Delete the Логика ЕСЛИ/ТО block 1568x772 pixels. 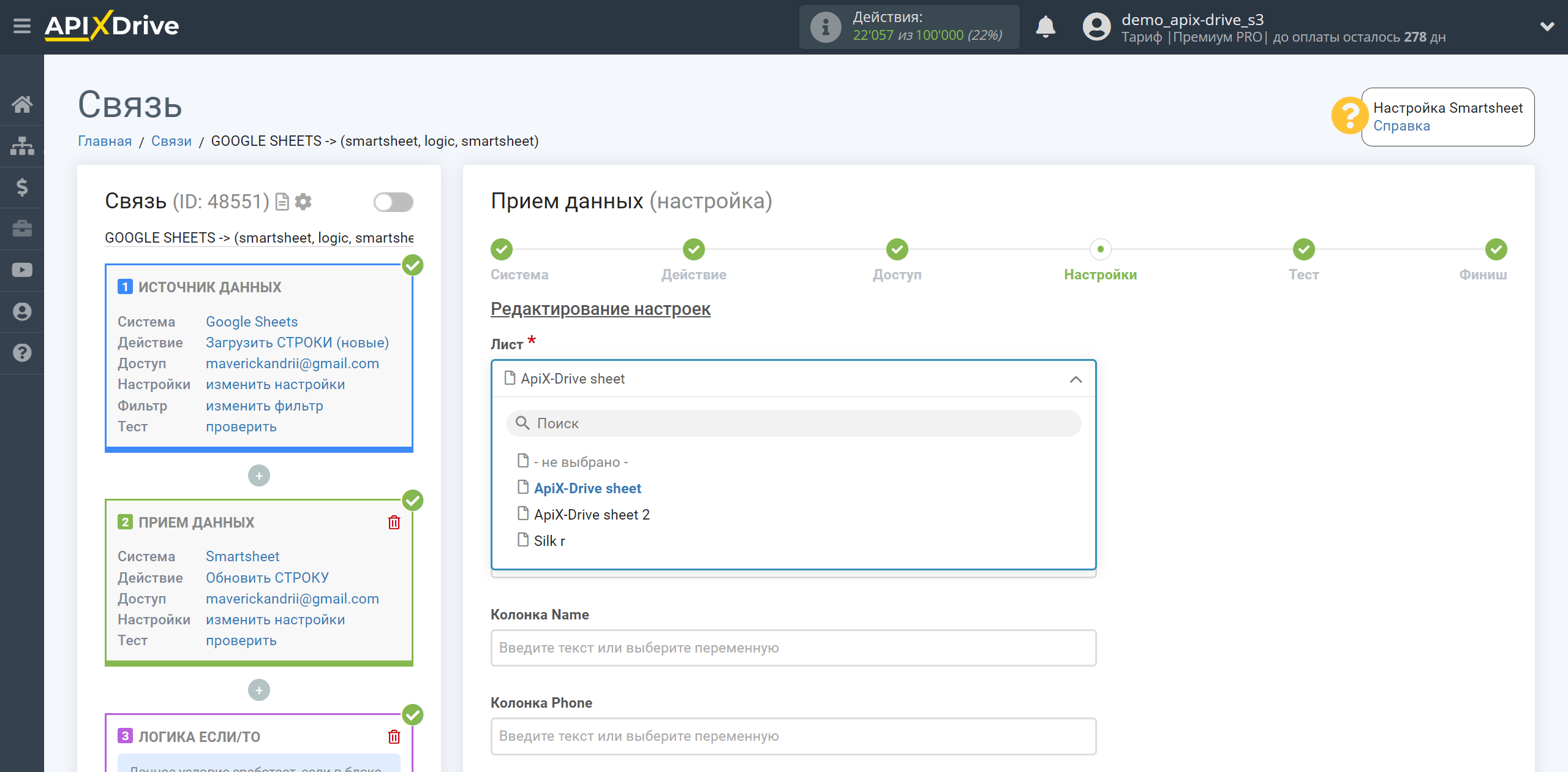click(x=394, y=737)
